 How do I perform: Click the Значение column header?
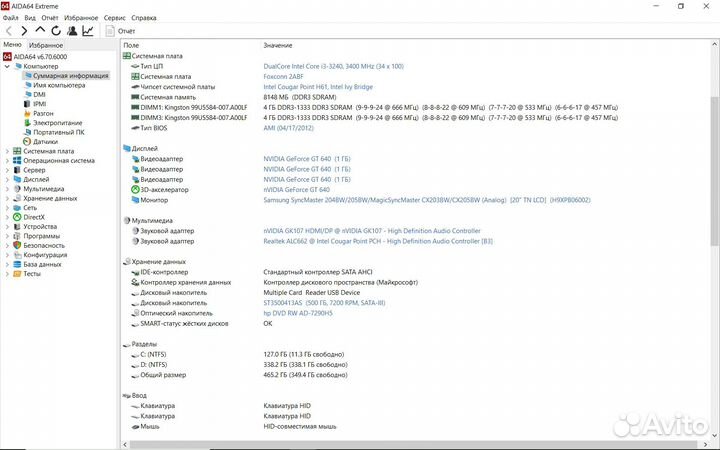click(x=278, y=45)
